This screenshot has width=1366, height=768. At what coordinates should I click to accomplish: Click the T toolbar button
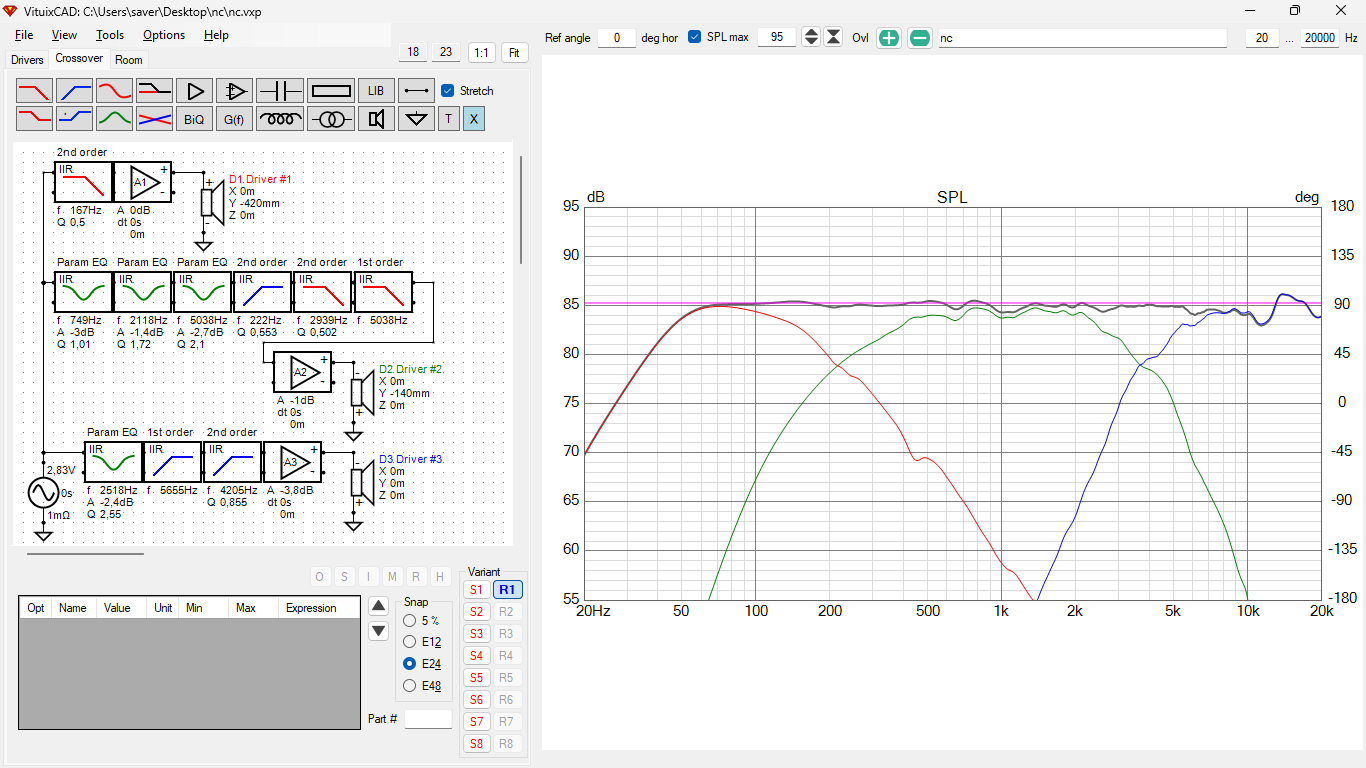tap(448, 119)
